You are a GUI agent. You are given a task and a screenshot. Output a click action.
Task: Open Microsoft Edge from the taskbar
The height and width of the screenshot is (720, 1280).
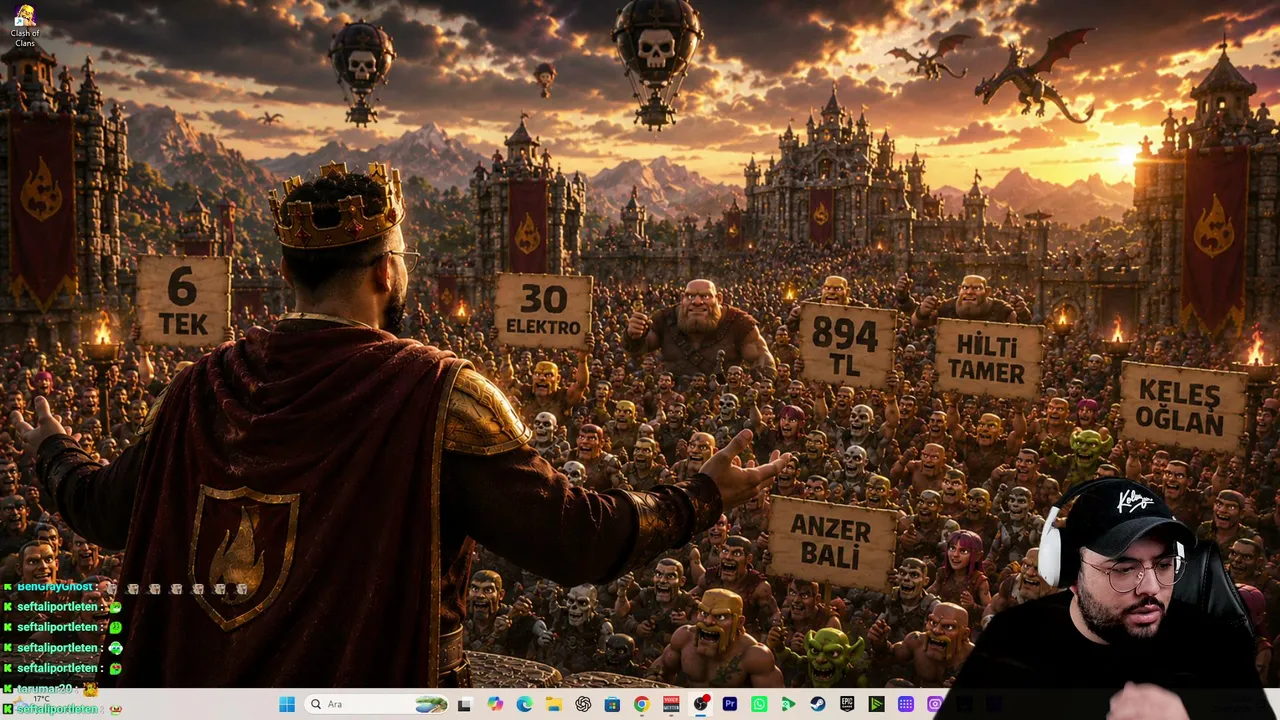pyautogui.click(x=525, y=704)
